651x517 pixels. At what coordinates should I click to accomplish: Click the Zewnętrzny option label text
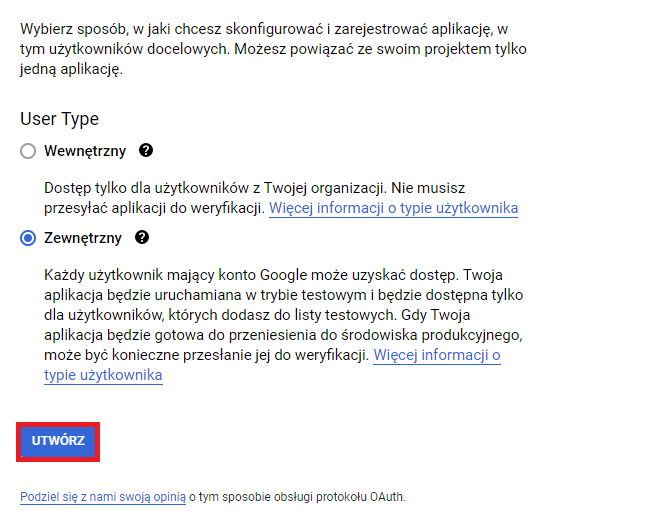[83, 238]
